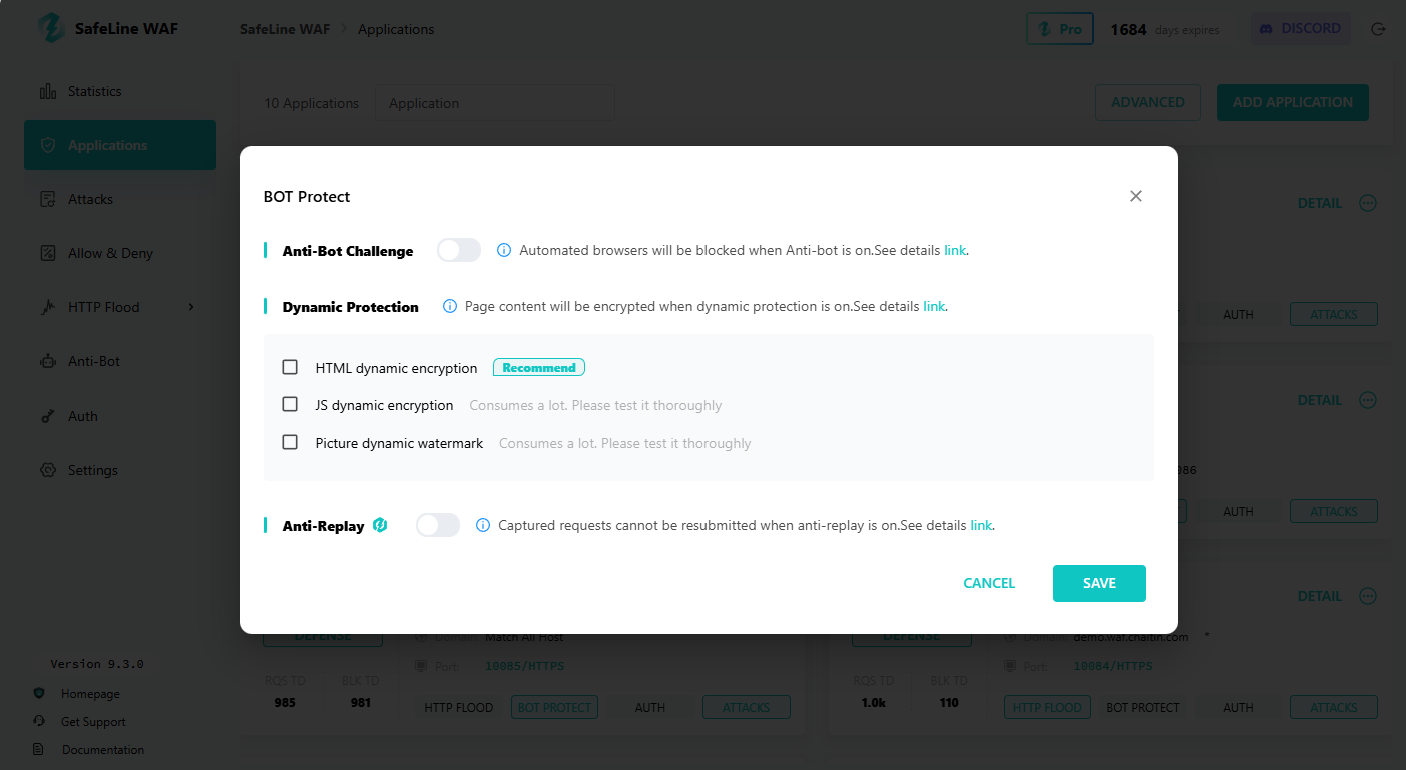This screenshot has height=770, width=1406.
Task: Click the Auth key icon
Action: click(47, 417)
